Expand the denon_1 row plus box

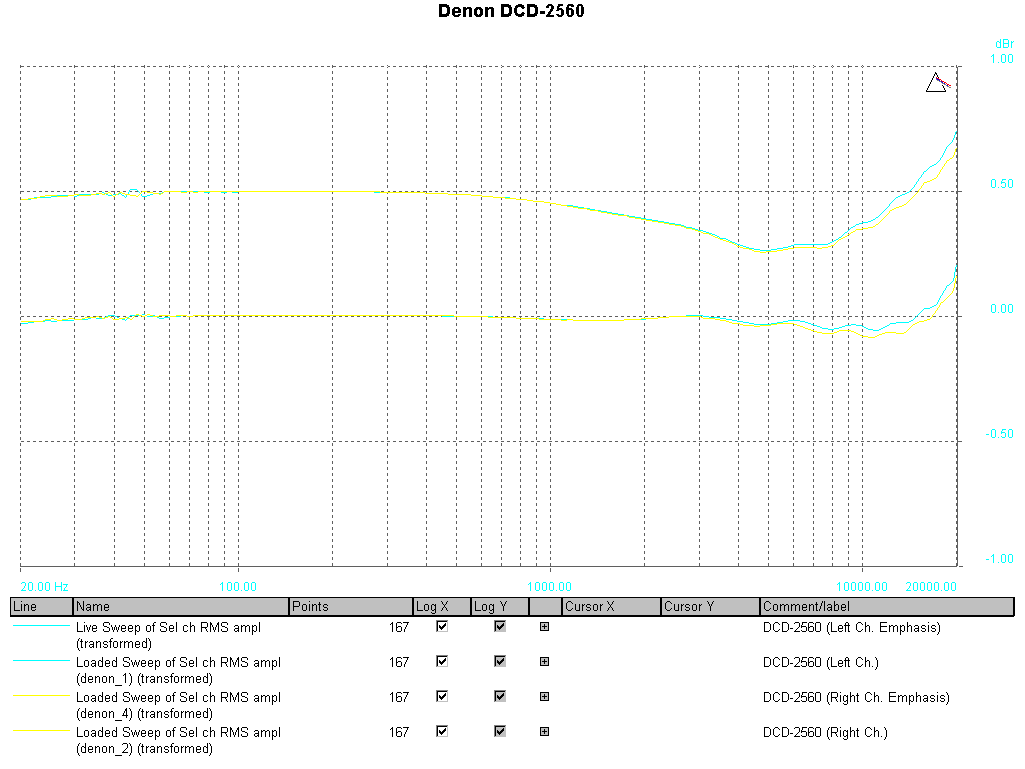(x=545, y=661)
